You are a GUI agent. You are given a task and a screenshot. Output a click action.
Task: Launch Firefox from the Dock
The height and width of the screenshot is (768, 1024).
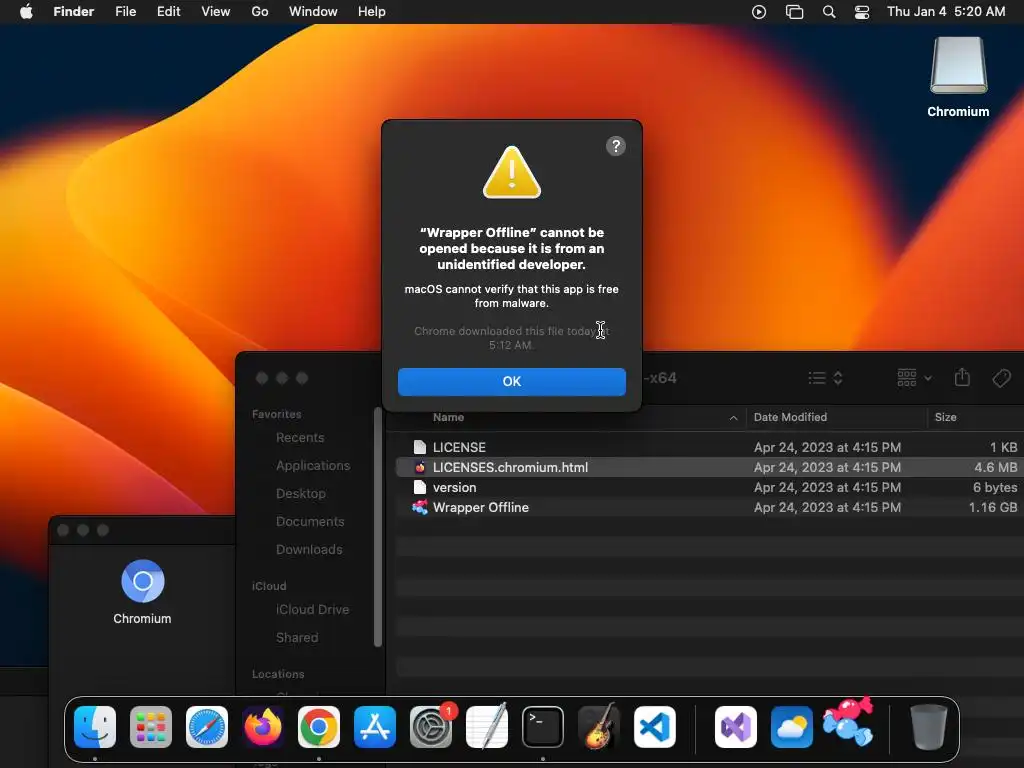pos(263,727)
